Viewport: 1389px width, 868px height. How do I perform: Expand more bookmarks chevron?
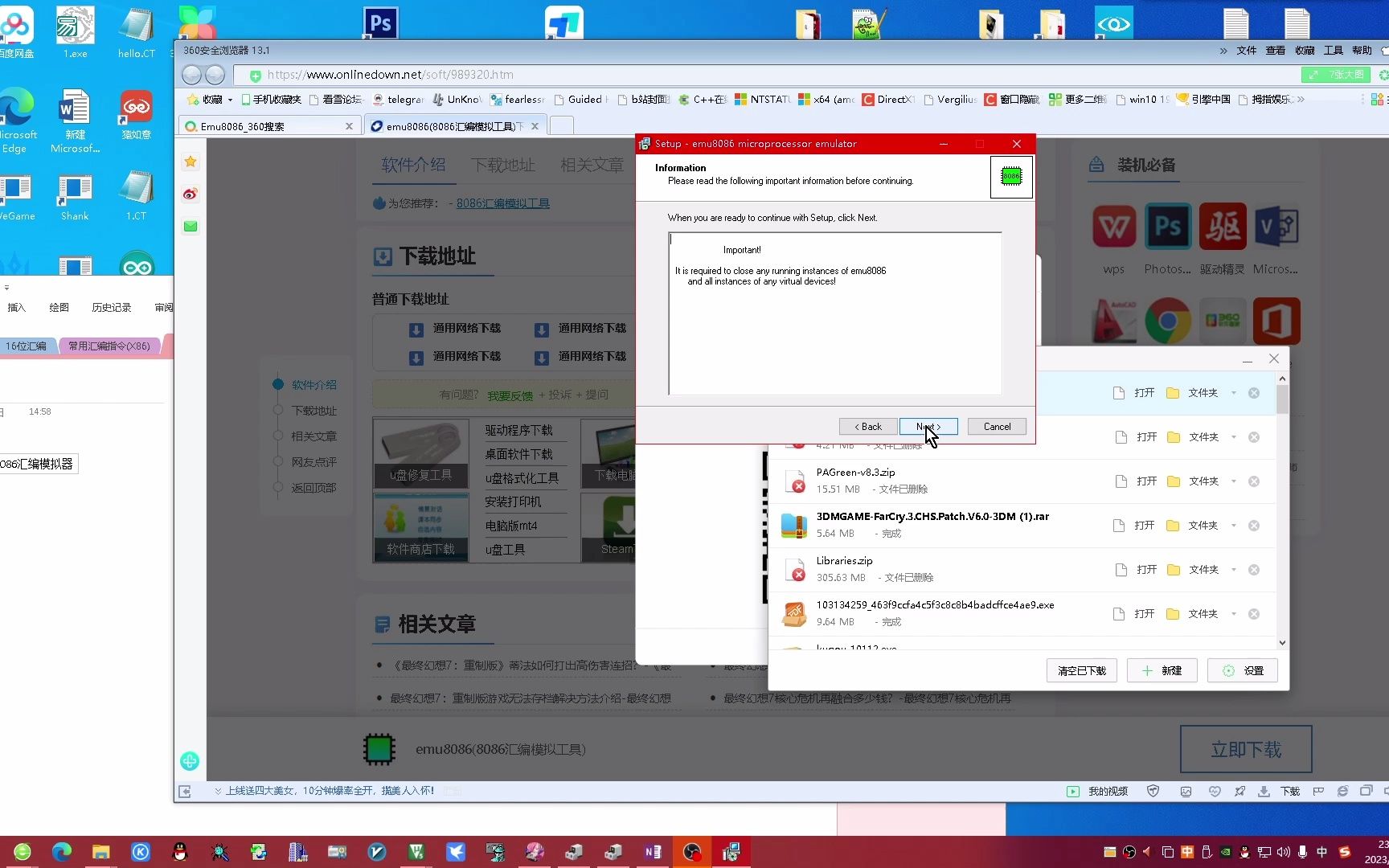coord(1301,100)
